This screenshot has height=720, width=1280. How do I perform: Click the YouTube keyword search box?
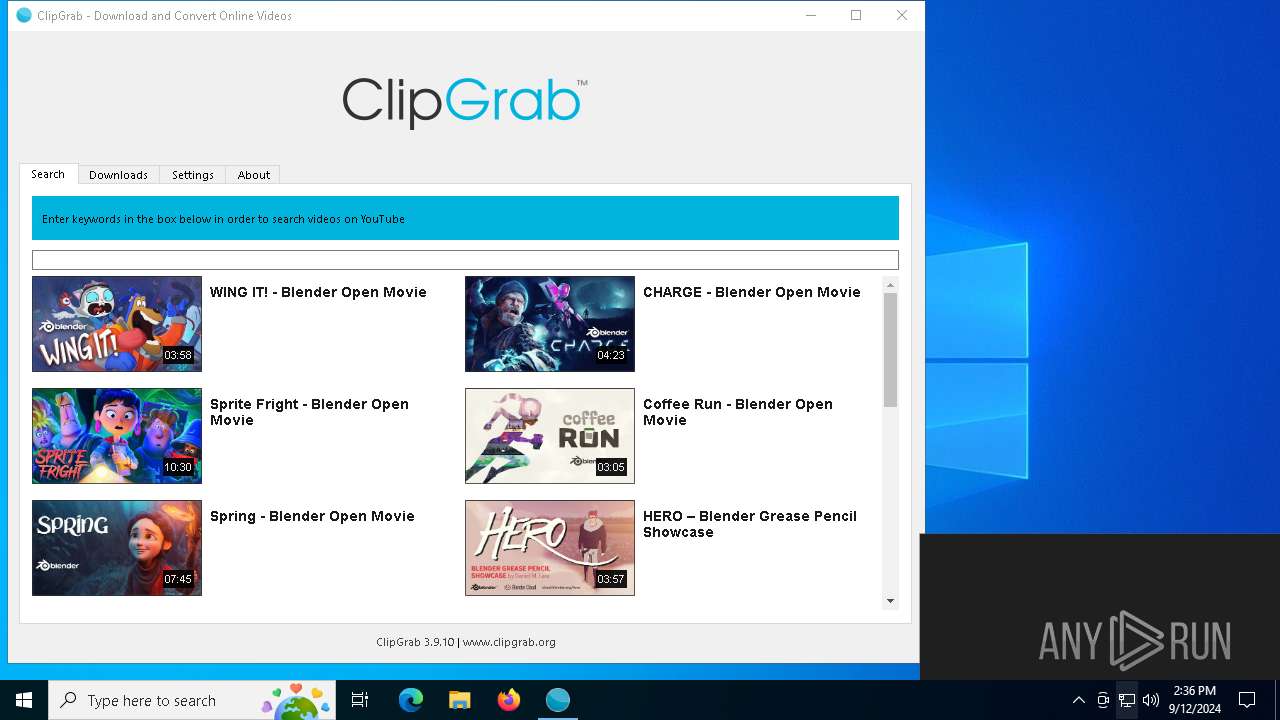(465, 260)
